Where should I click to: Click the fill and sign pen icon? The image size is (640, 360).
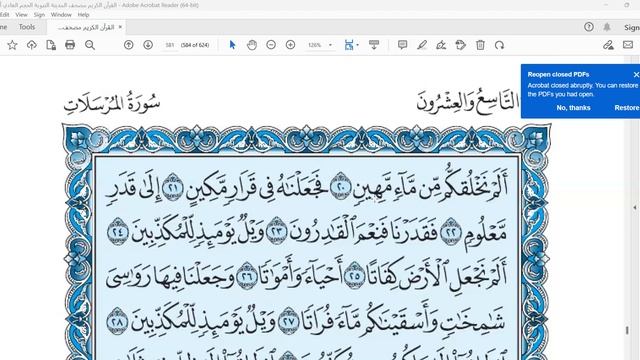608,45
